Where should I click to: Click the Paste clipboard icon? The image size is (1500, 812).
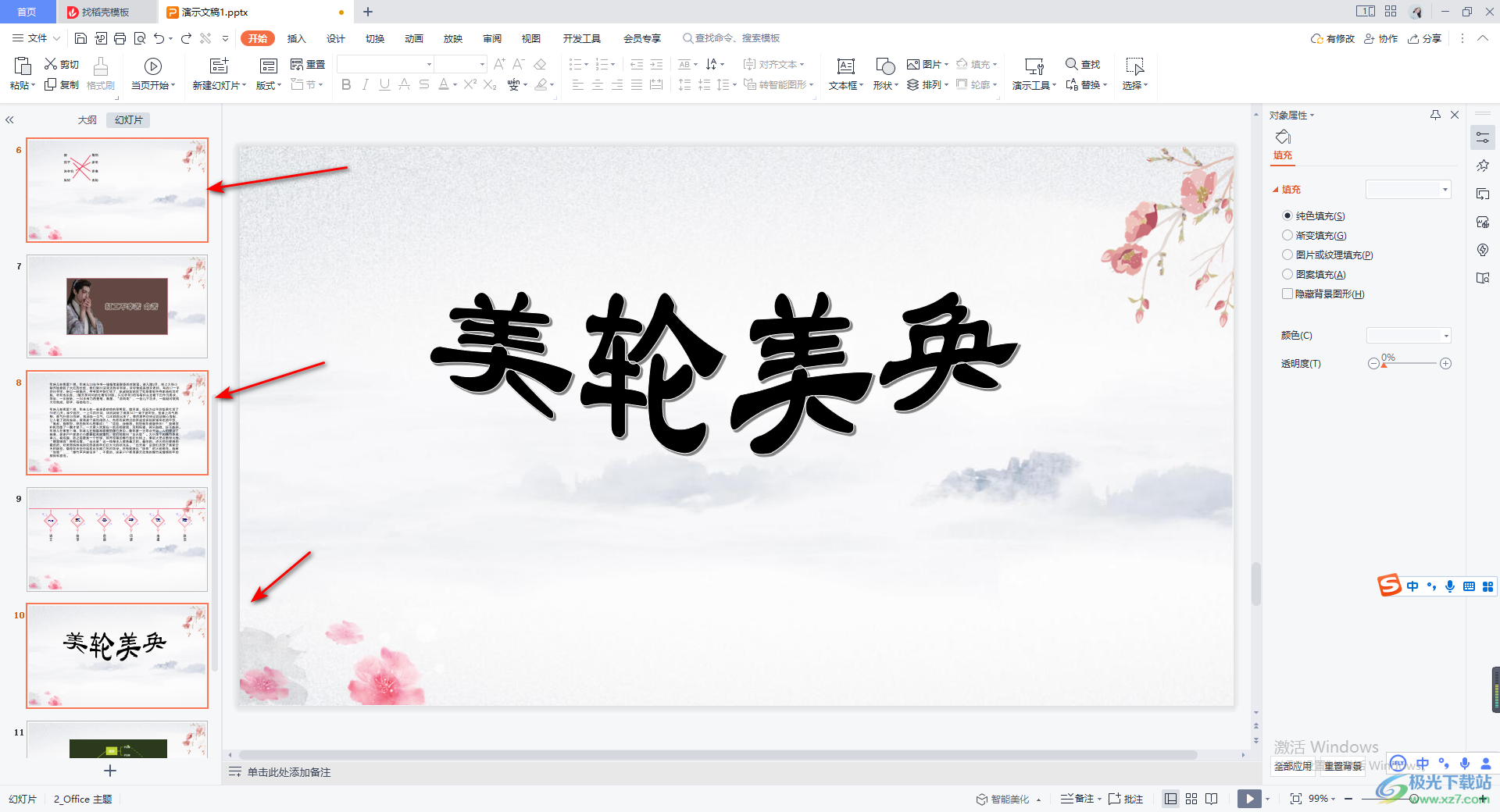pos(23,66)
